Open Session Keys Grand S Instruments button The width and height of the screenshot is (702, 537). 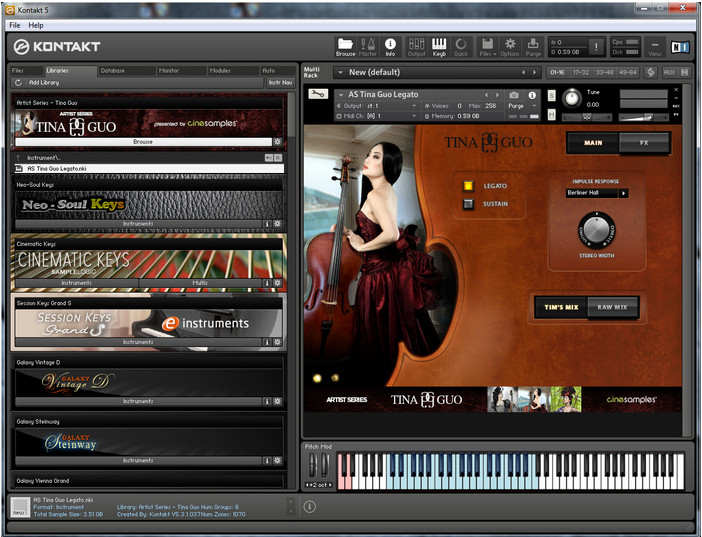pos(138,342)
